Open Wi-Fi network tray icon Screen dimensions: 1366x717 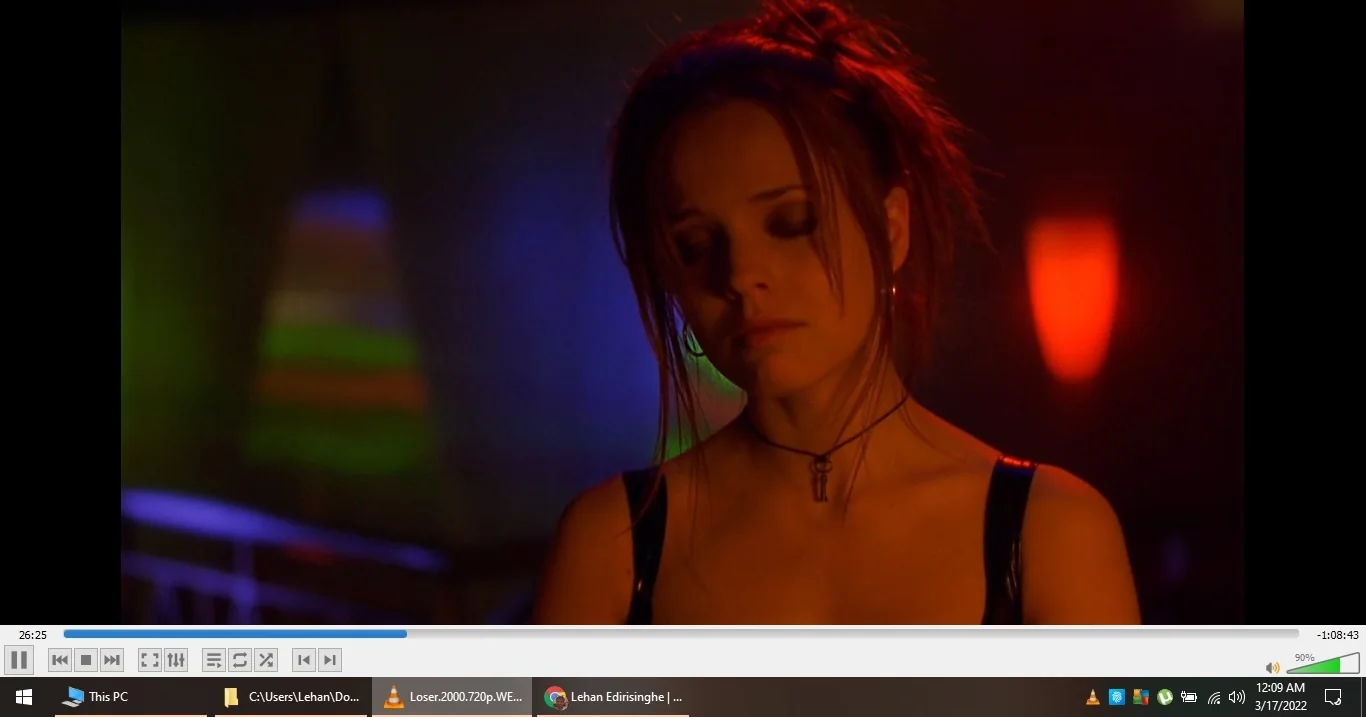coord(1214,697)
